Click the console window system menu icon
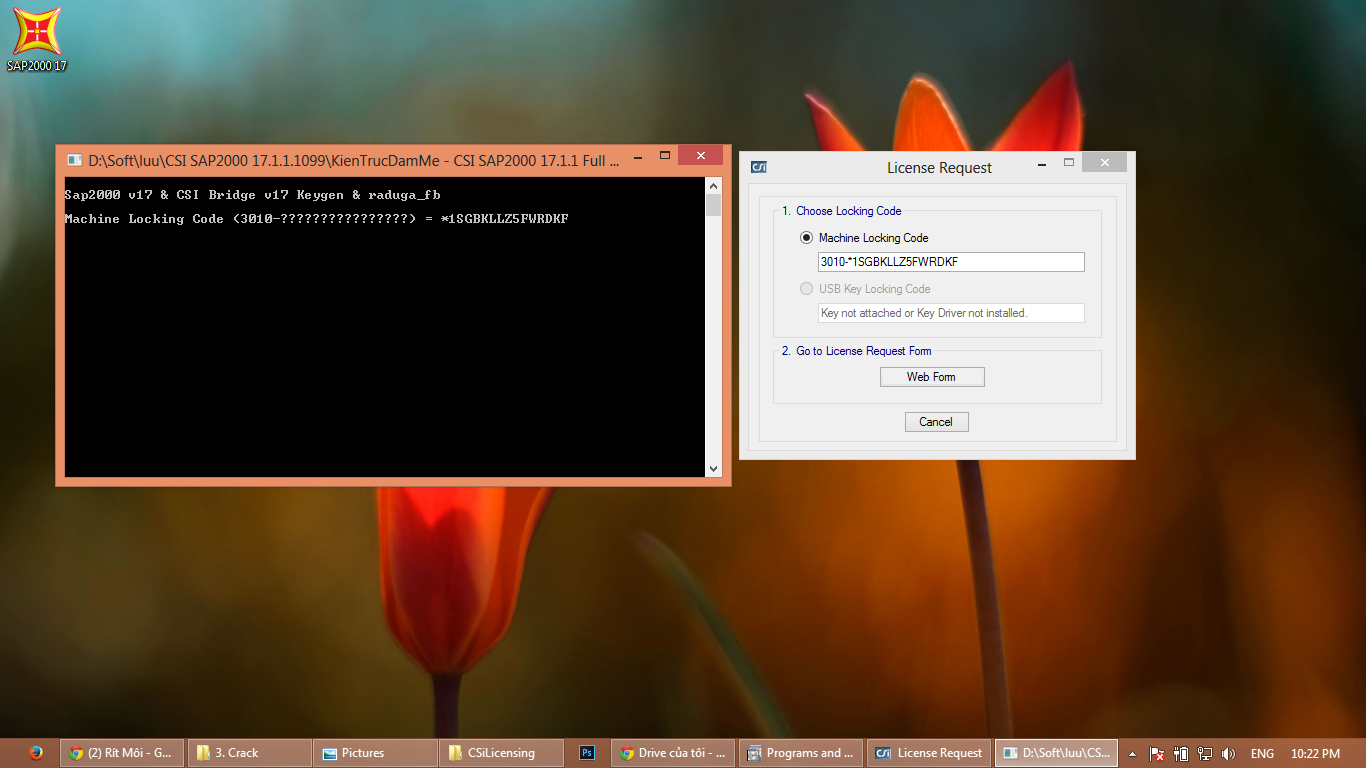The height and width of the screenshot is (768, 1366). click(x=74, y=159)
